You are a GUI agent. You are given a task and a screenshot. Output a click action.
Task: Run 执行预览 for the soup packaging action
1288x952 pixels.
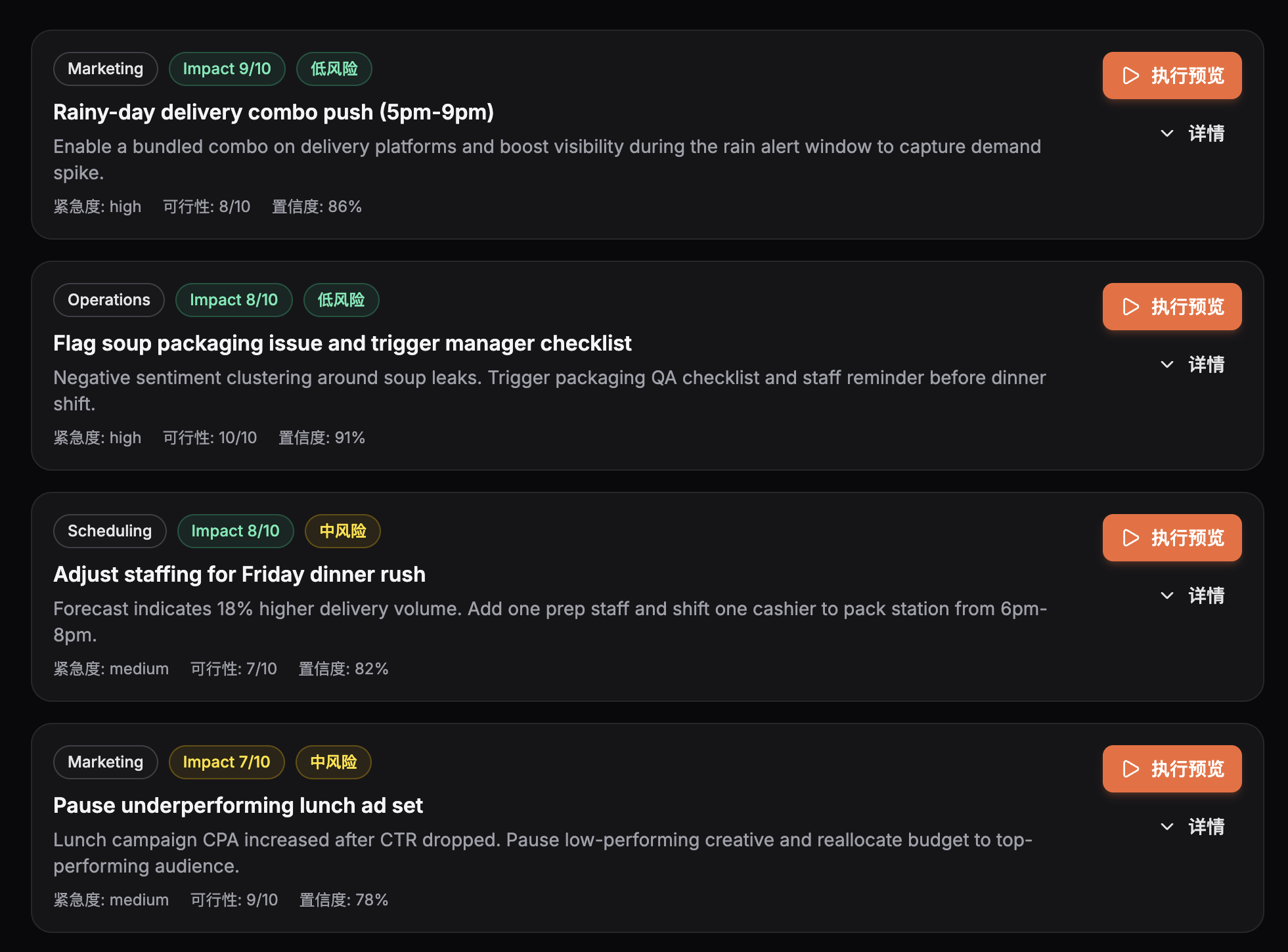tap(1172, 306)
